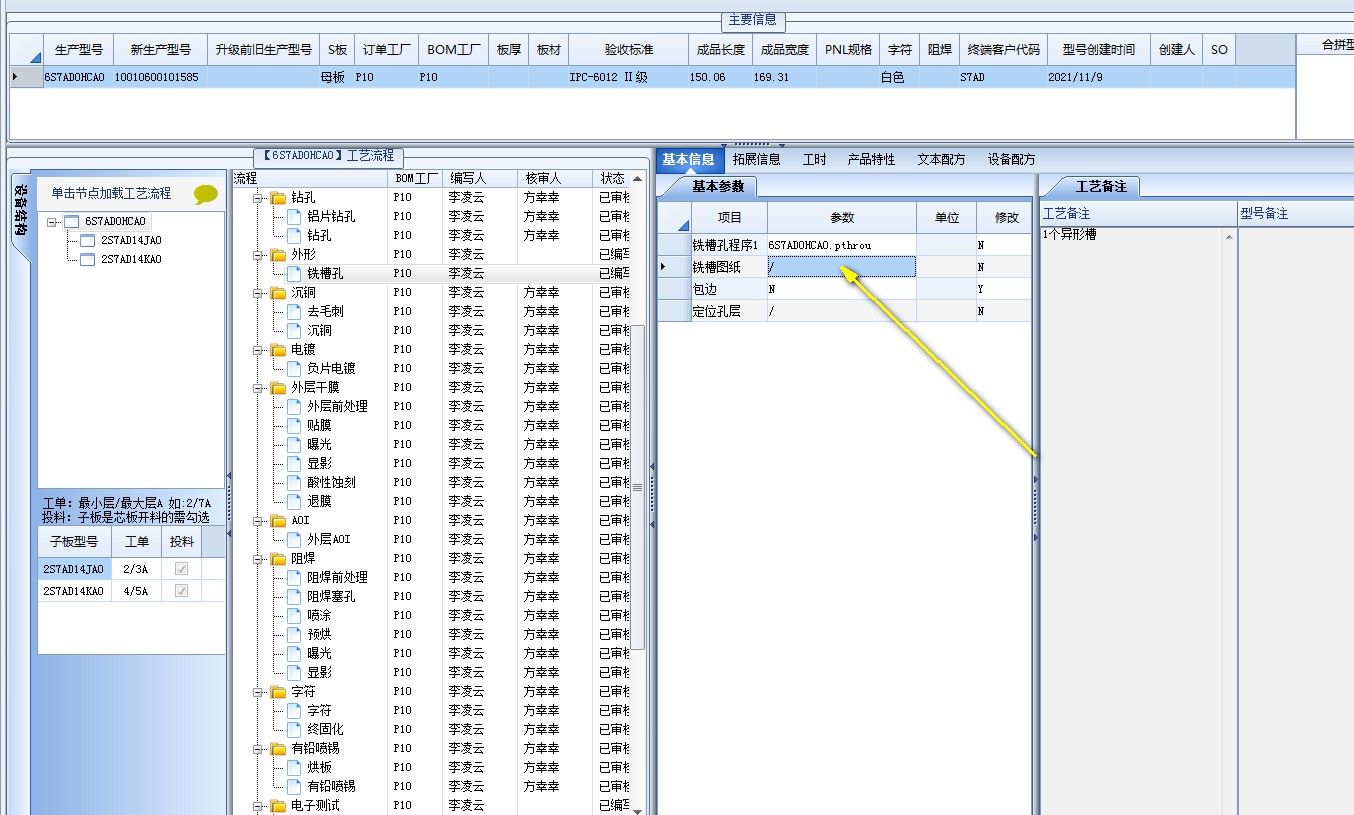
Task: Click the document icon beside 贴膜
Action: pos(294,426)
